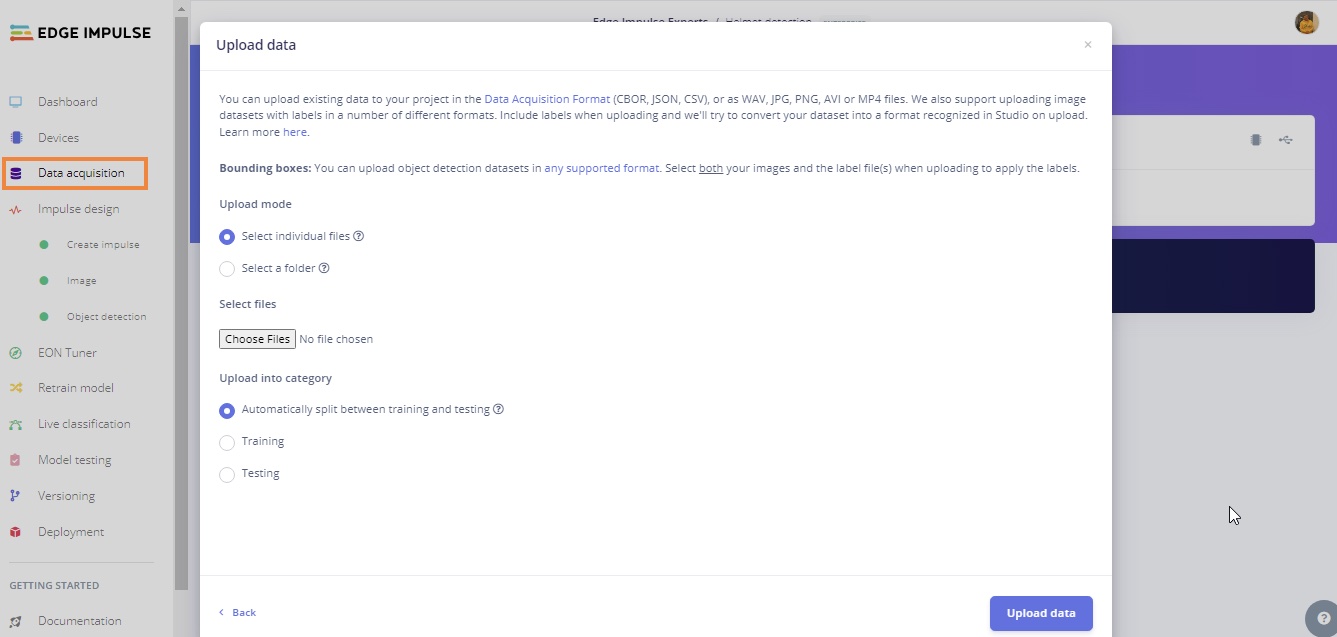
Task: Click help icon next to Select individual files
Action: [x=359, y=237]
